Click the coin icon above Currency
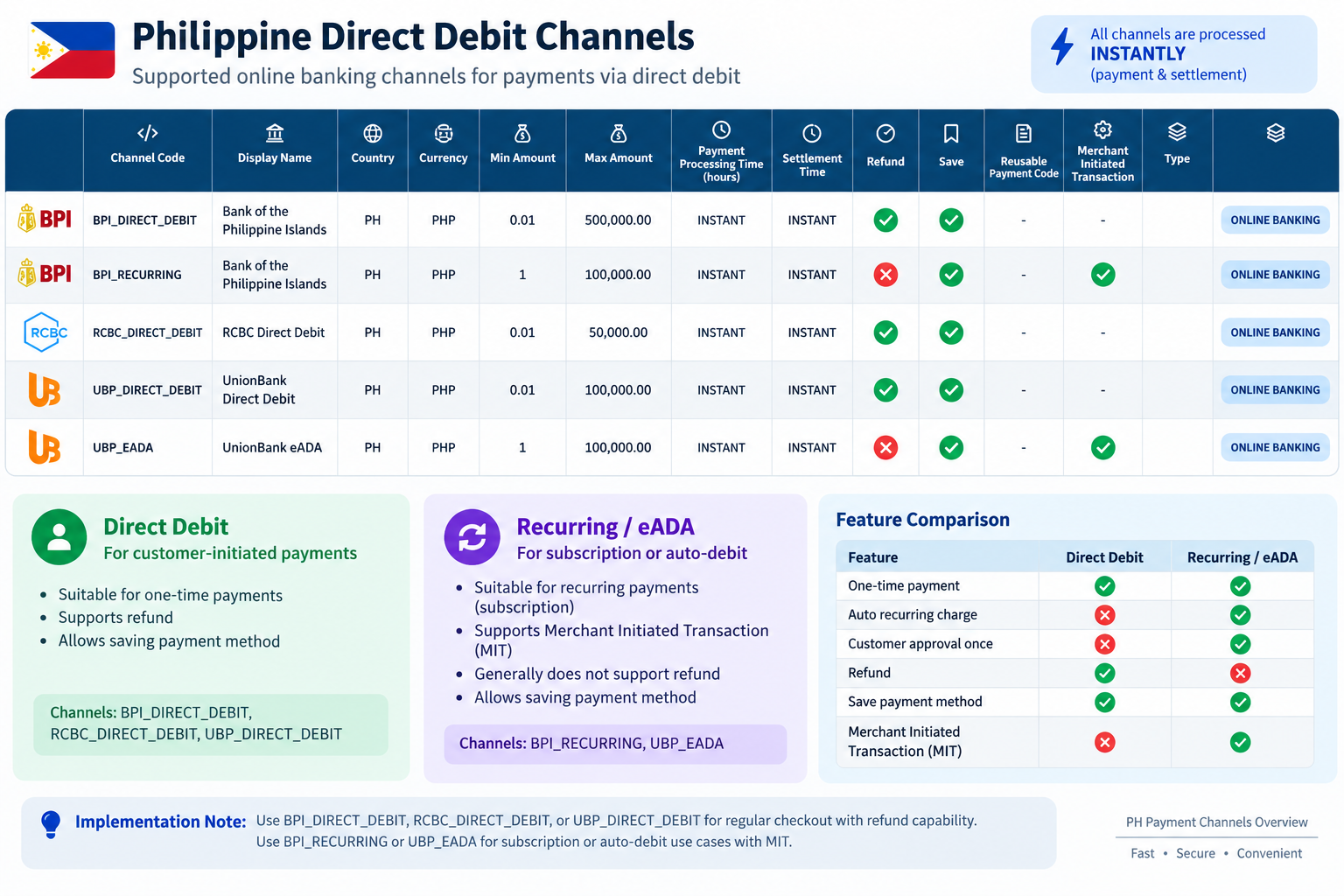This screenshot has width=1344, height=896. click(x=444, y=133)
